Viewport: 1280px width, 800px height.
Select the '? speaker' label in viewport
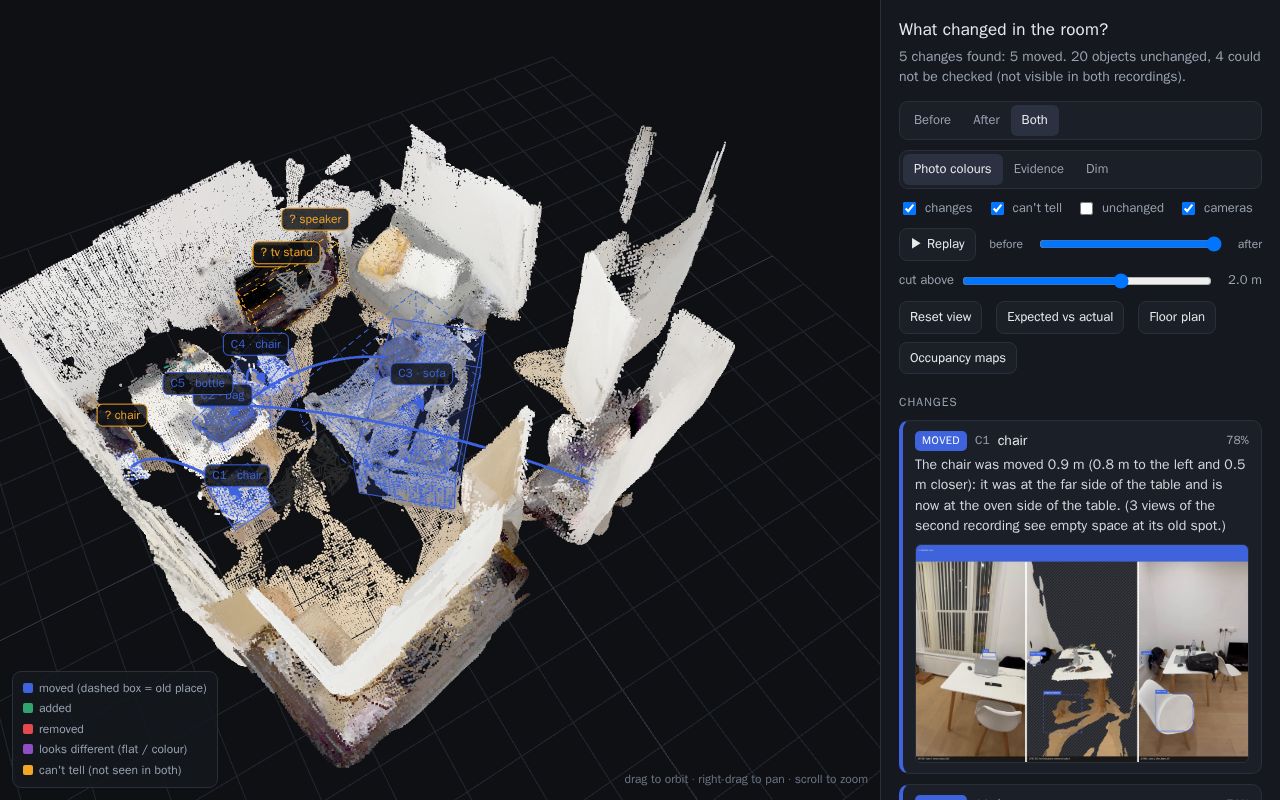point(315,219)
